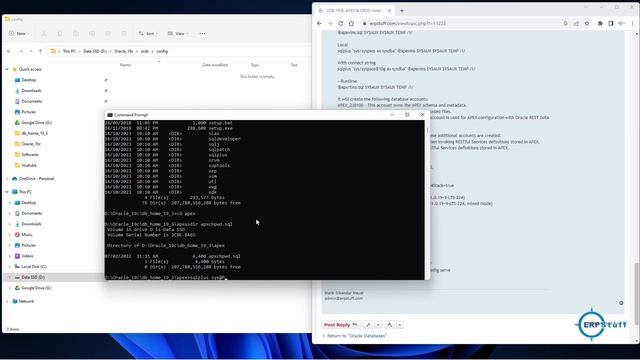The width and height of the screenshot is (640, 360).
Task: Open Youtube folder in sidebar
Action: [29, 165]
